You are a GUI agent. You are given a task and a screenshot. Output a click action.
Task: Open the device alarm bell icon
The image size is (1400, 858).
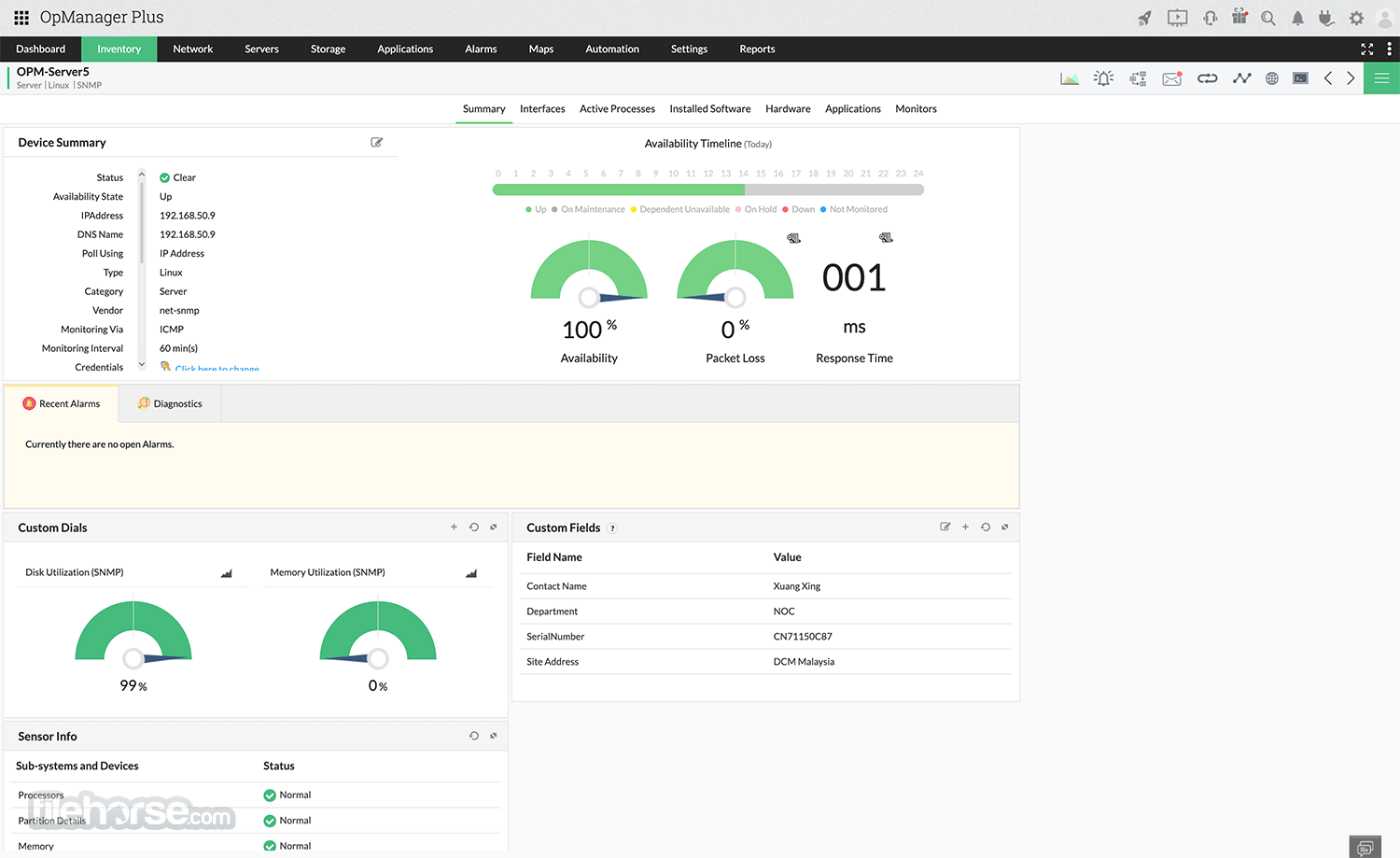click(x=1103, y=78)
